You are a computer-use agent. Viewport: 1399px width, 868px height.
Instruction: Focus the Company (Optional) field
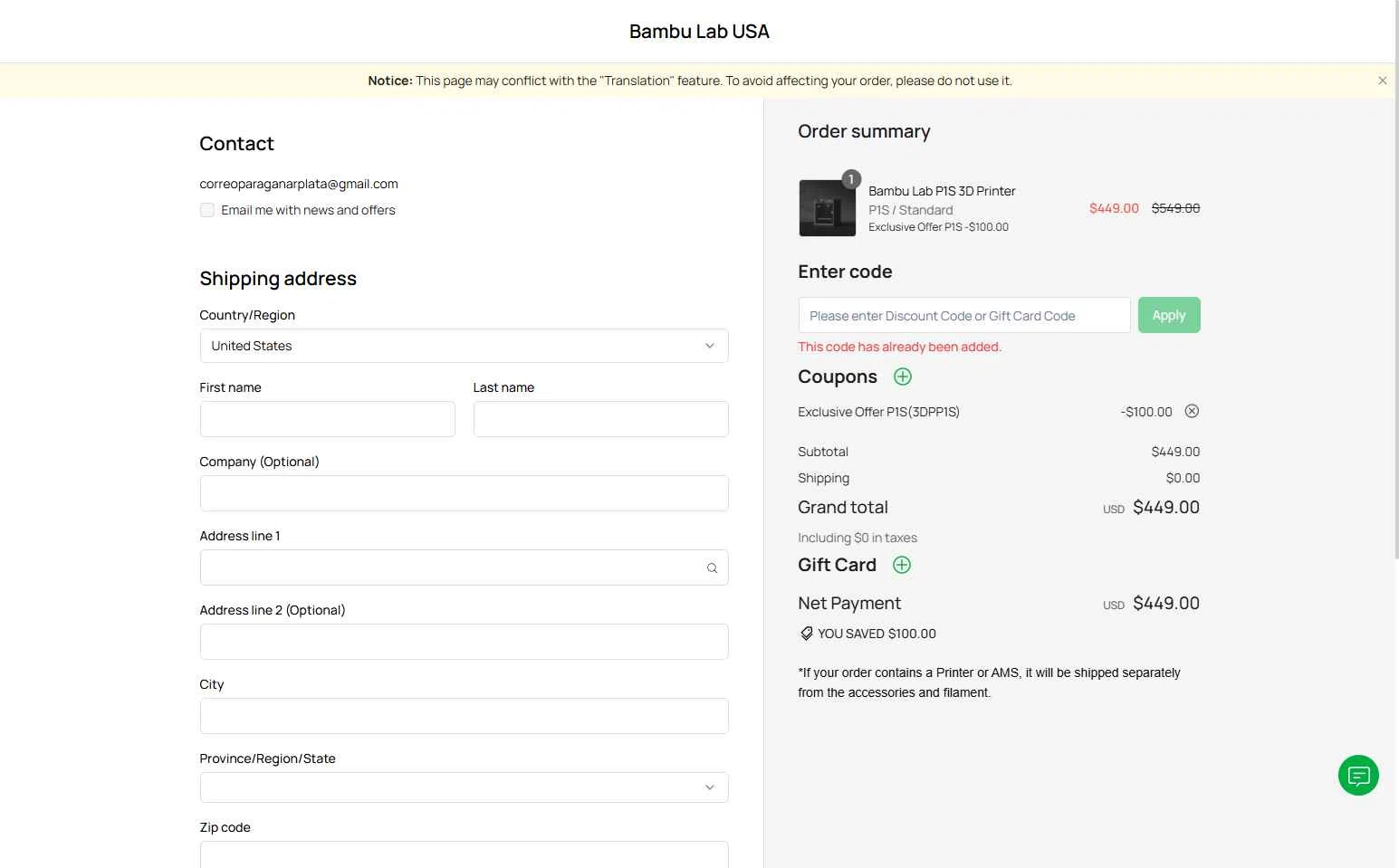[464, 493]
